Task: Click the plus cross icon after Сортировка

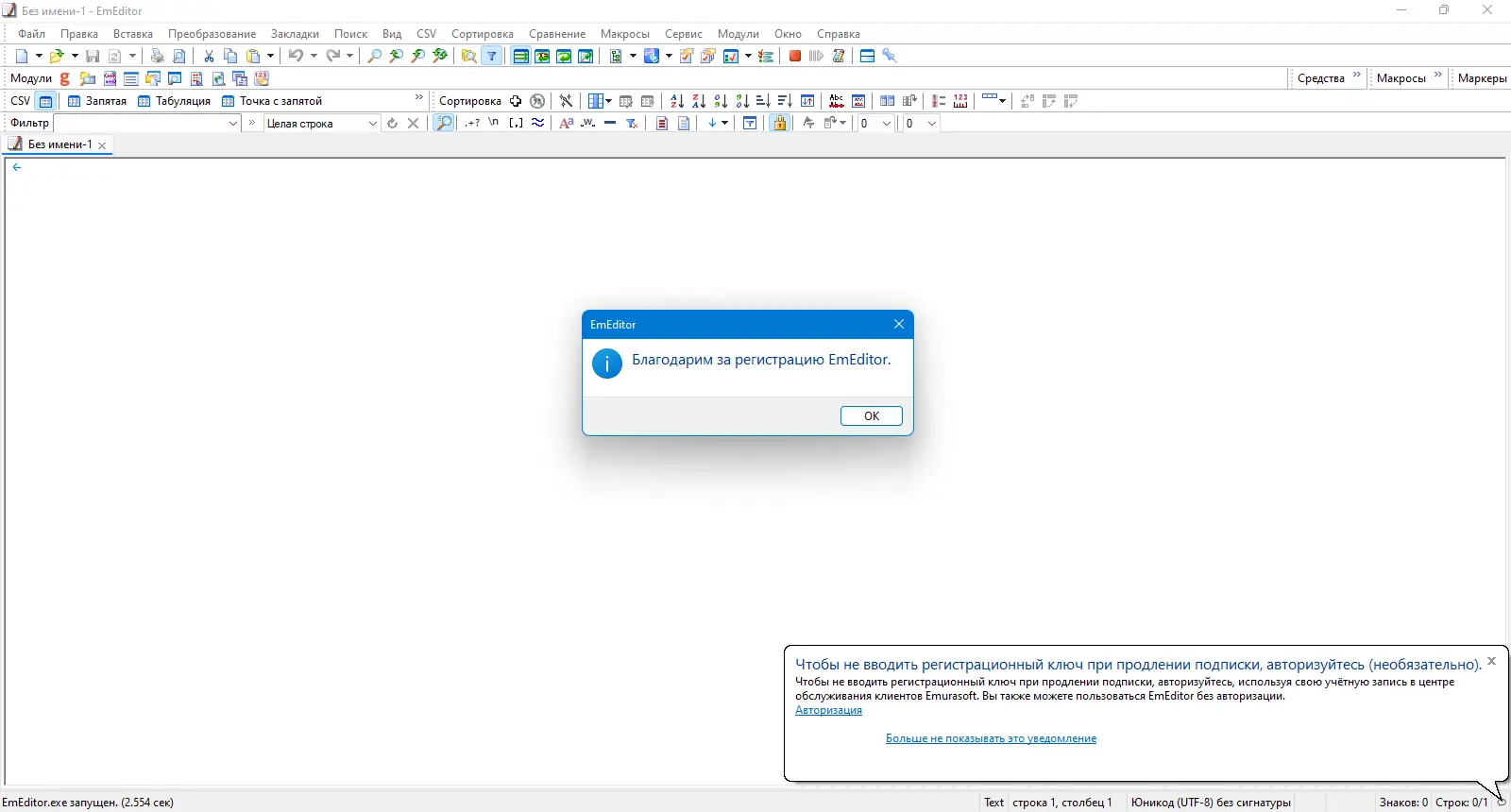Action: tap(516, 101)
